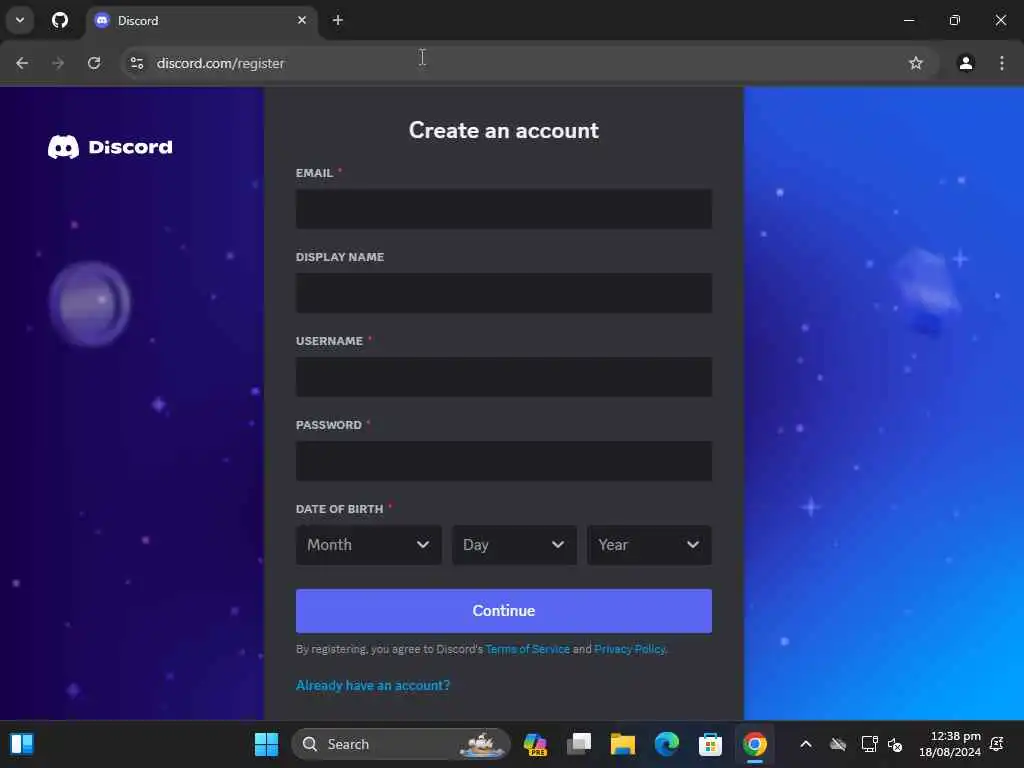Go forward to the next page
Screen dimensions: 1024x768
tap(58, 63)
